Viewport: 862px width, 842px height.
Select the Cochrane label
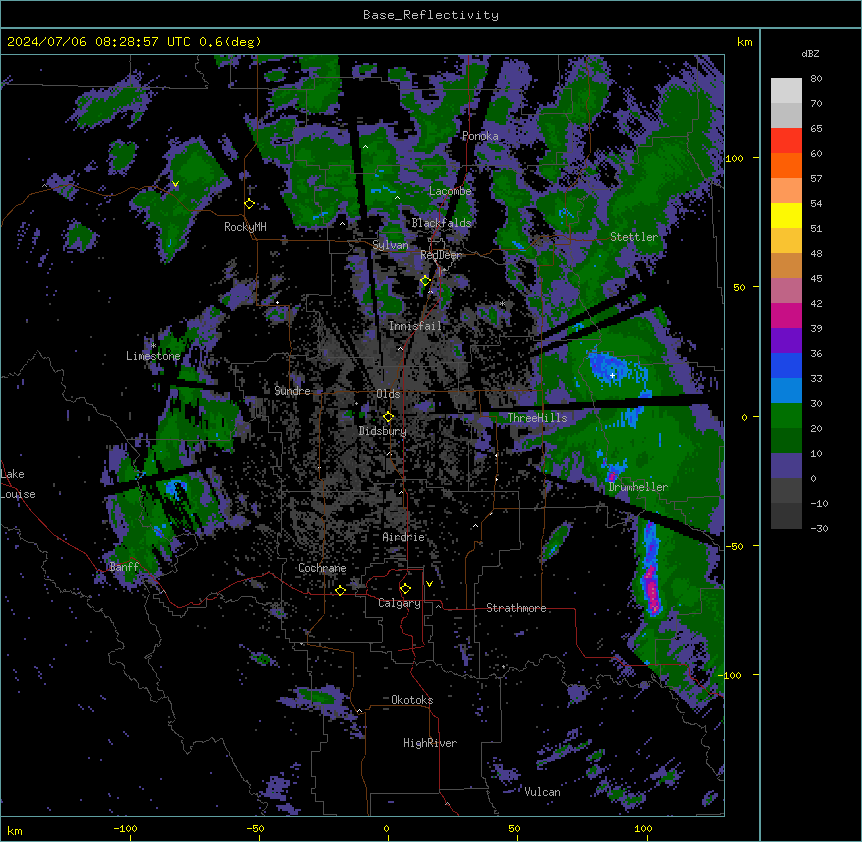click(322, 568)
